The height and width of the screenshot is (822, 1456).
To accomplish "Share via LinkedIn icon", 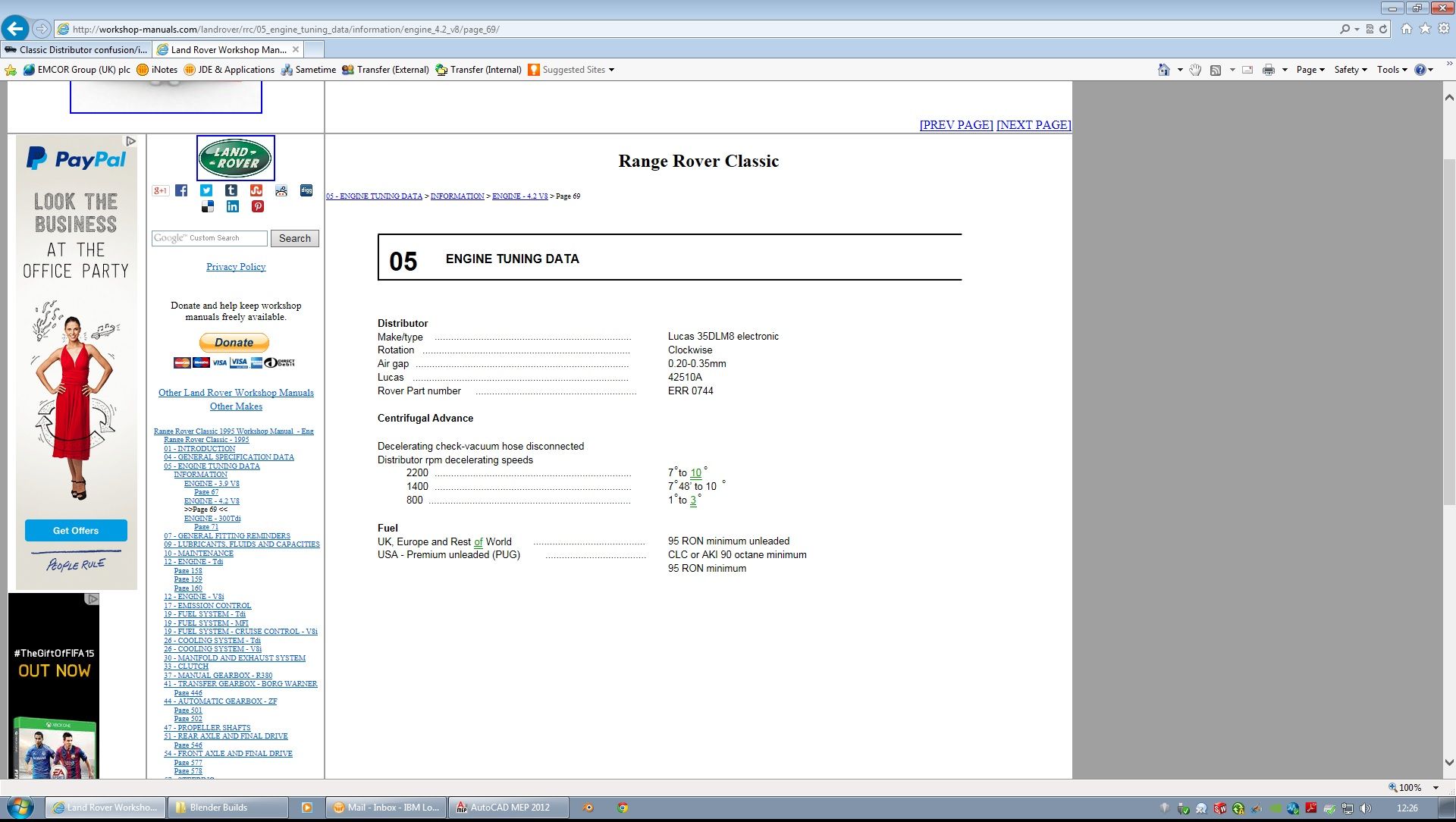I will pos(233,206).
